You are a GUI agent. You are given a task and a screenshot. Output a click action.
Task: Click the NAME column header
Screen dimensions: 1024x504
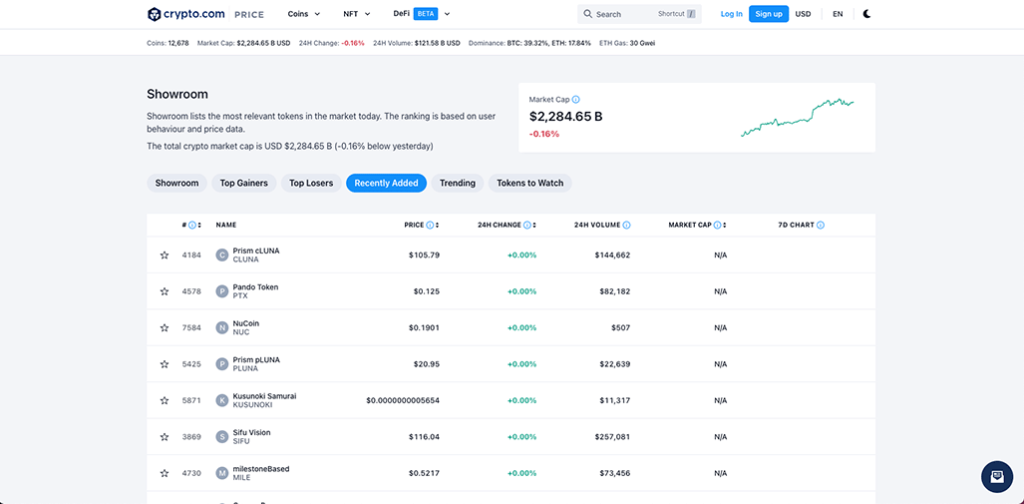(x=226, y=225)
